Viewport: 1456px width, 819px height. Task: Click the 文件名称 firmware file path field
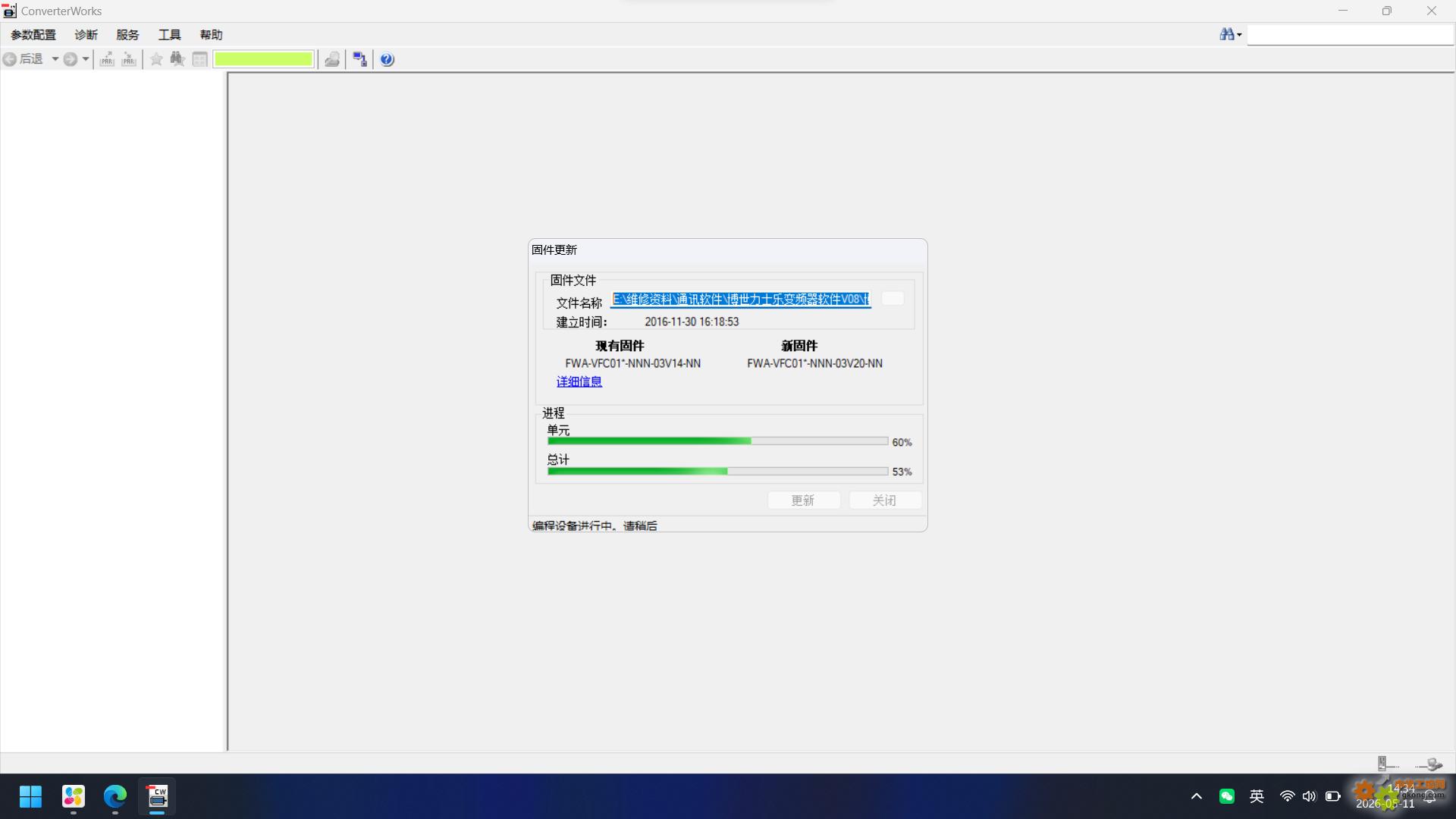741,300
